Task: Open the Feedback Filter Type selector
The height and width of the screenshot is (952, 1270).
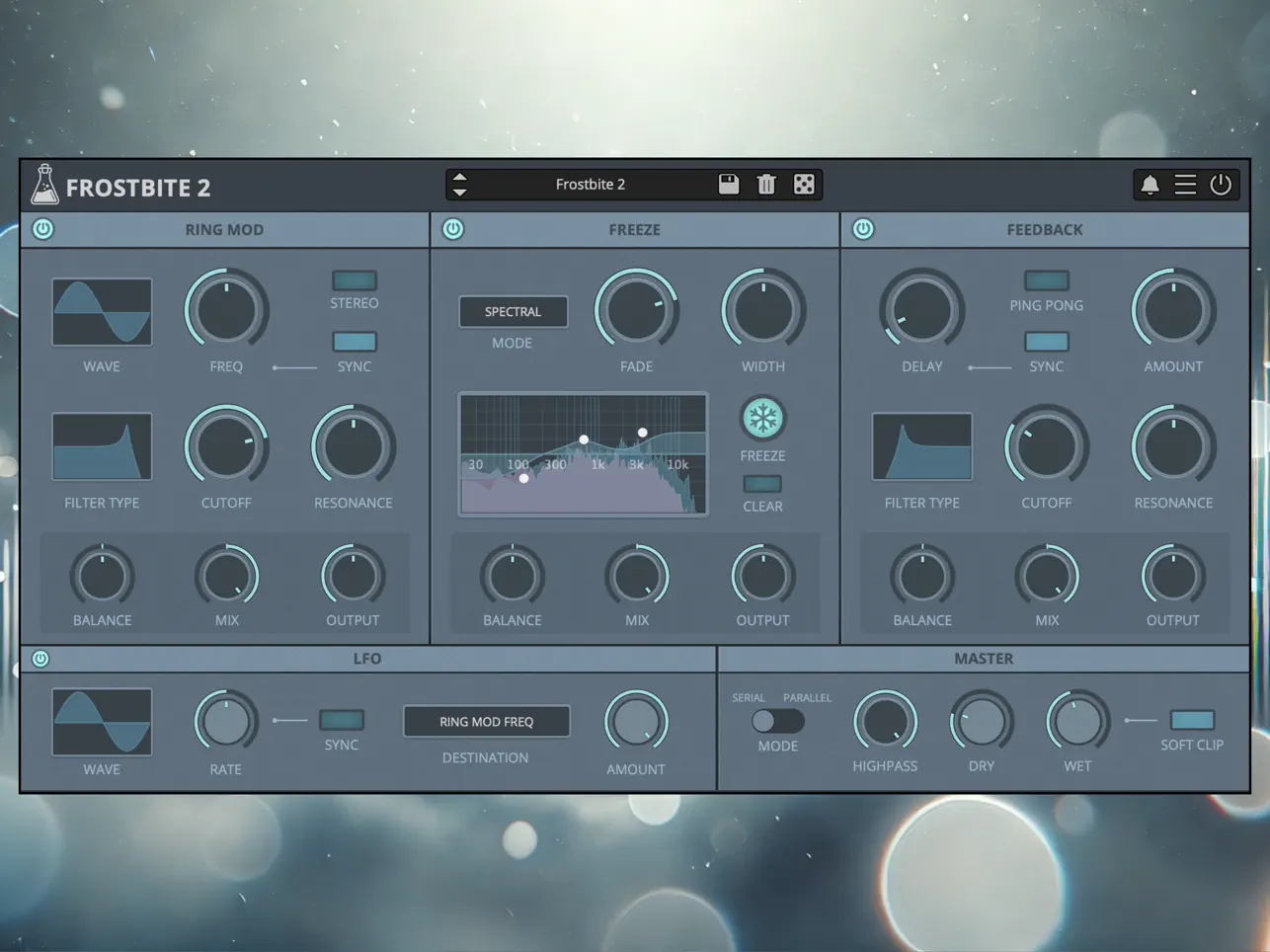Action: point(922,446)
